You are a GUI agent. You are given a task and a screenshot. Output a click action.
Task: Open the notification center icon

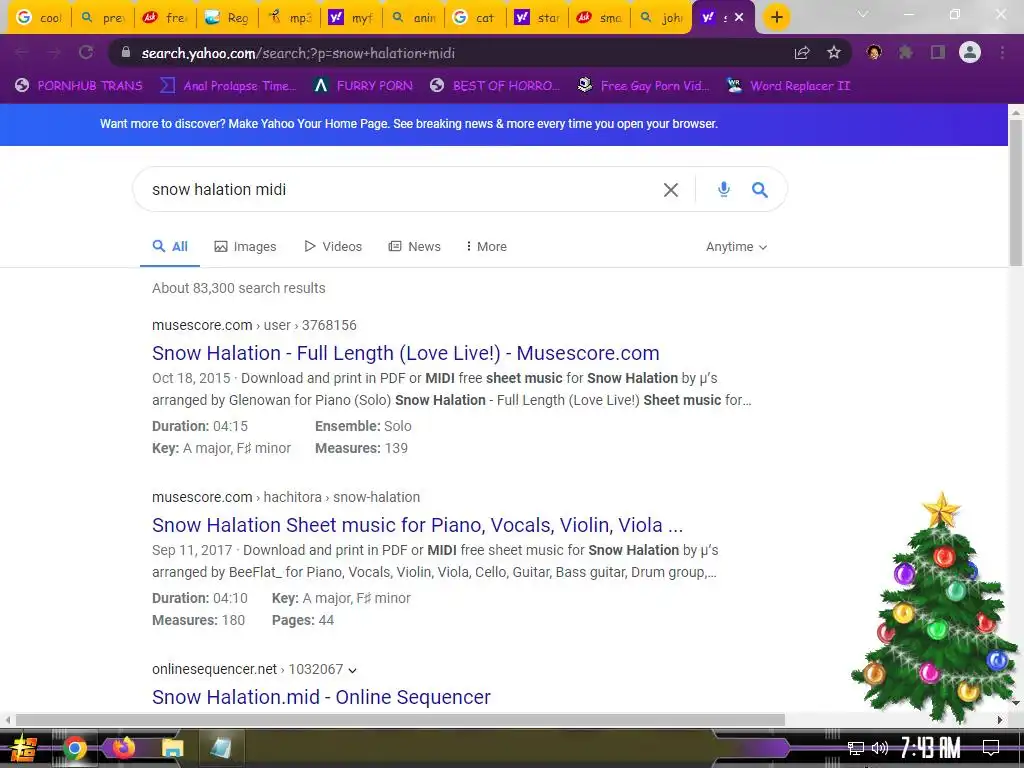(991, 748)
